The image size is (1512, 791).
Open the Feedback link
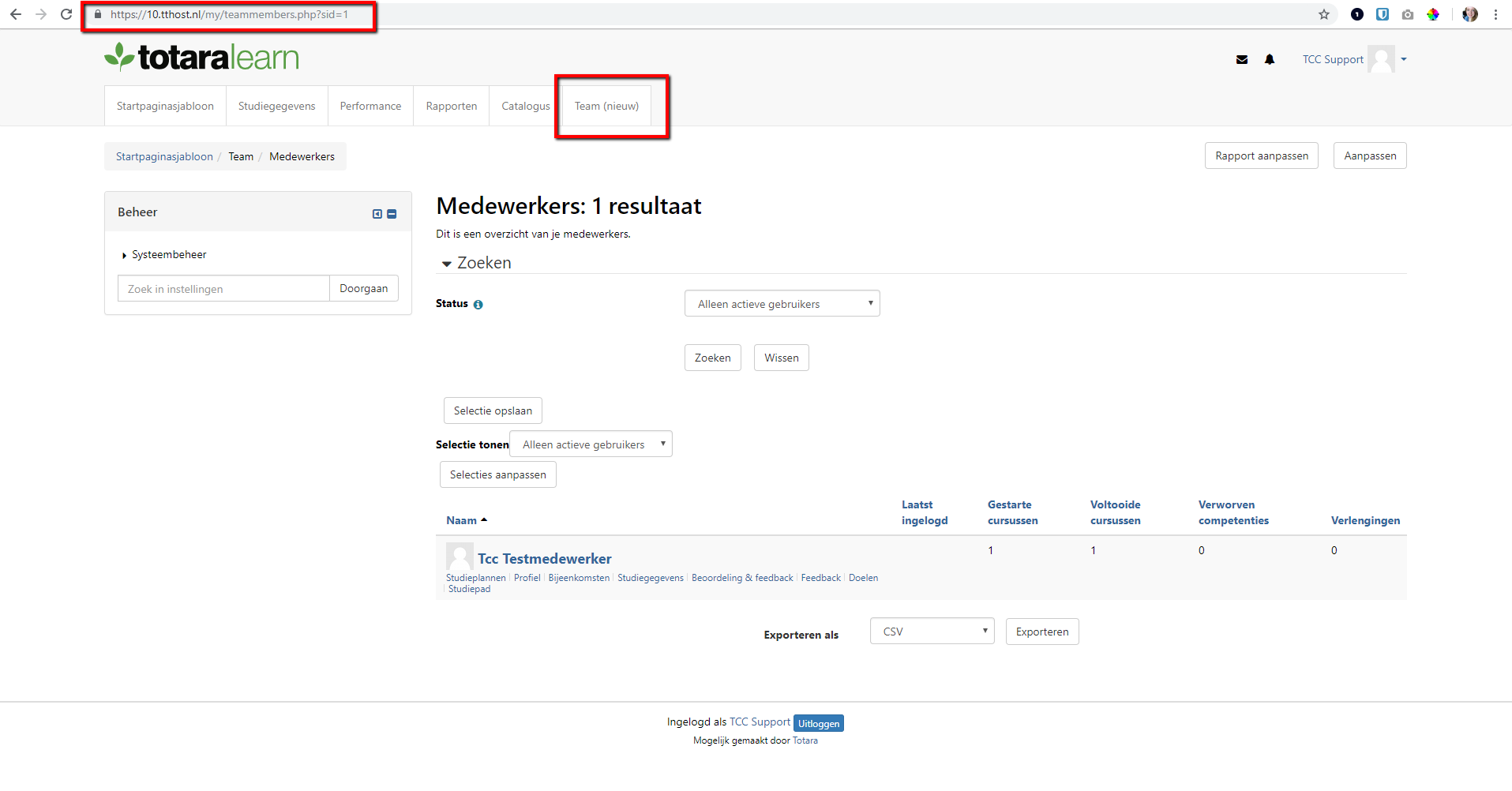click(x=821, y=578)
